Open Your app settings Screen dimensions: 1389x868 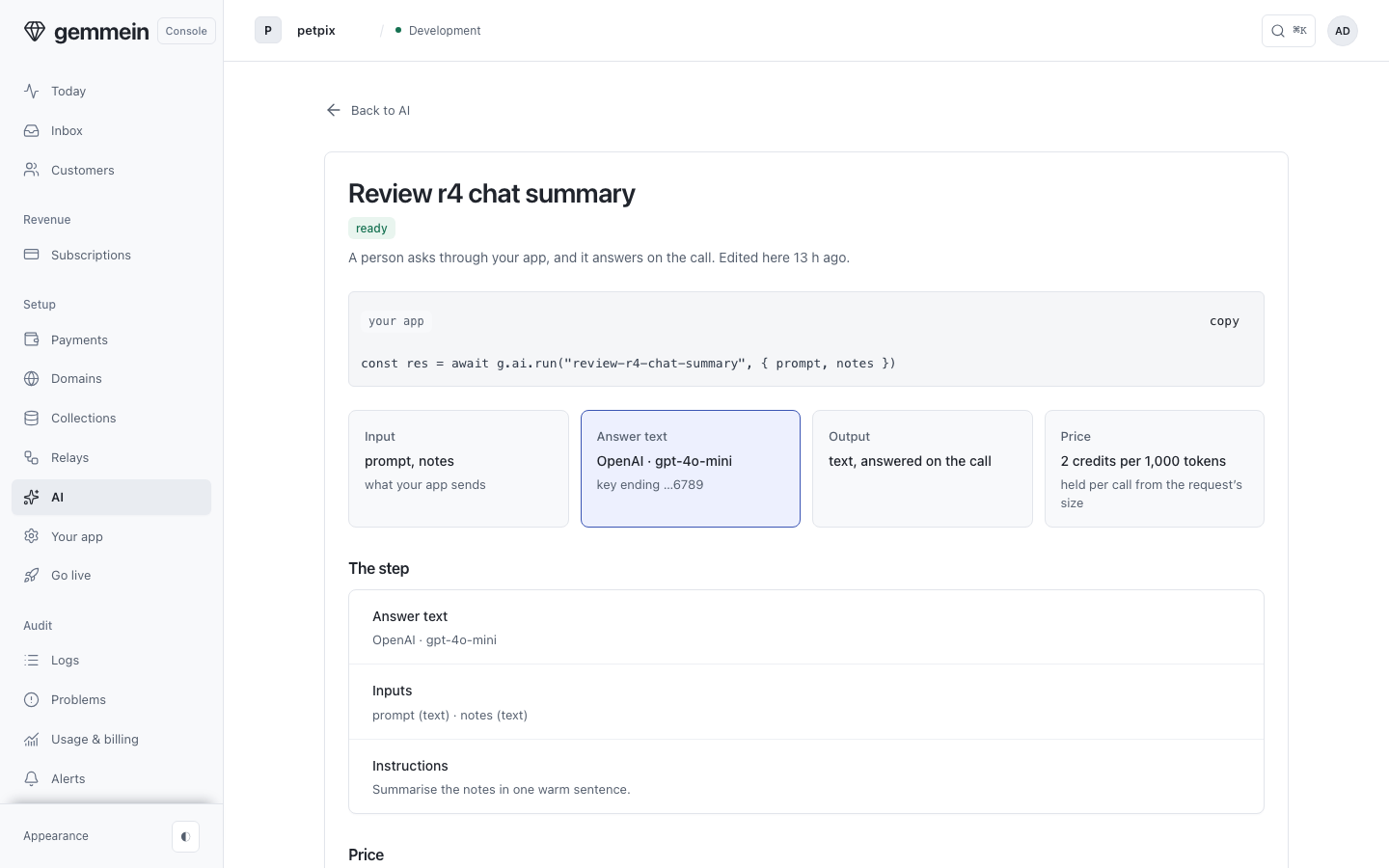111,536
